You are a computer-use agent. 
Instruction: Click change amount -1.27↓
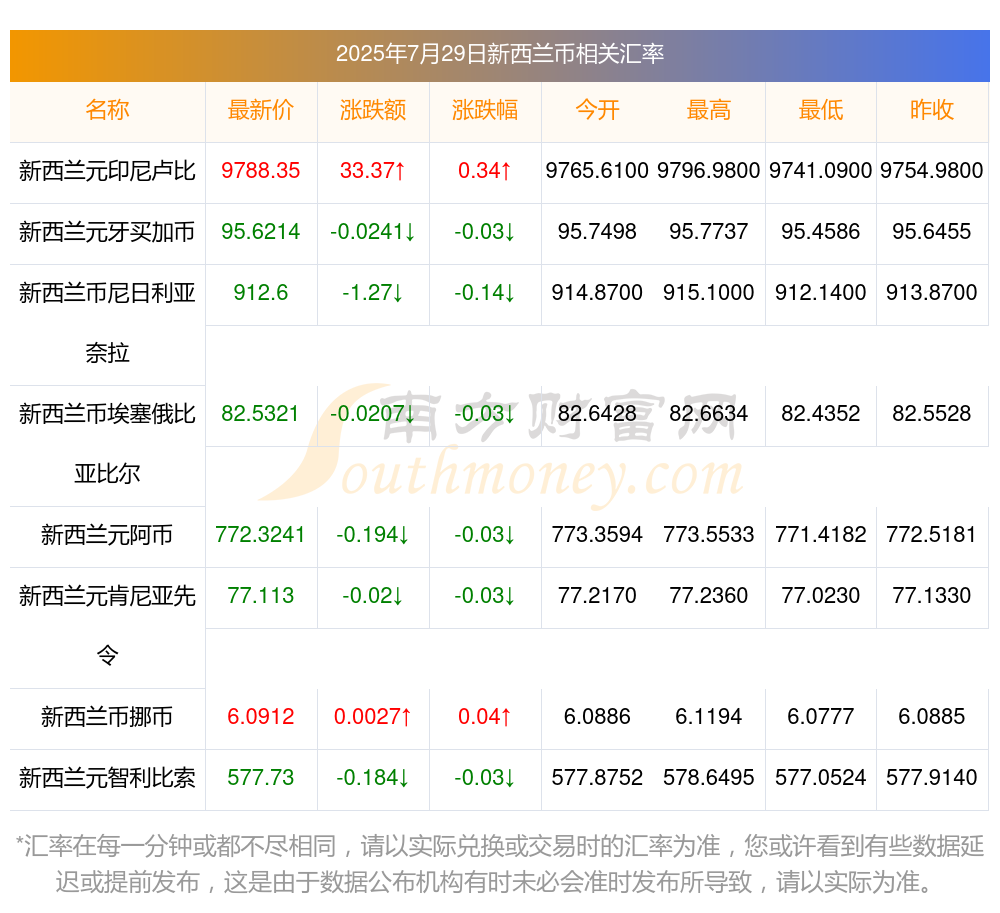coord(373,293)
